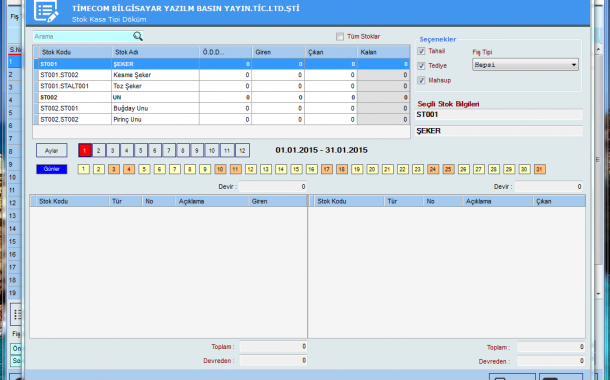The image size is (610, 380).
Task: Pick day 31 in the days row
Action: point(540,169)
